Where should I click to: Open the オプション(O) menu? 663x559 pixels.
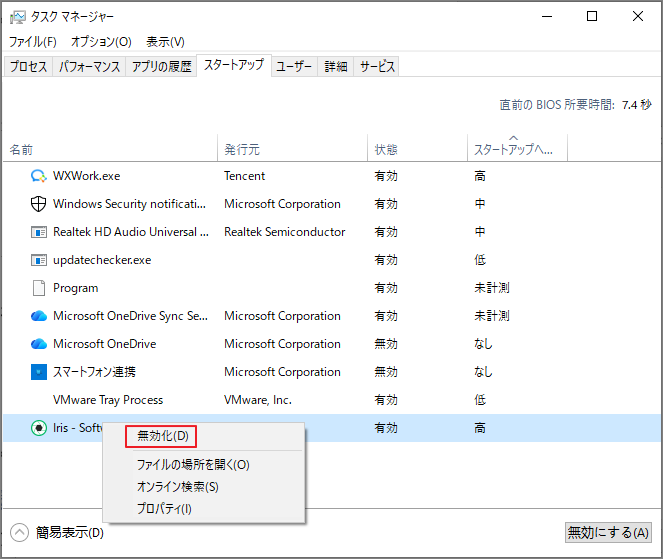[101, 42]
